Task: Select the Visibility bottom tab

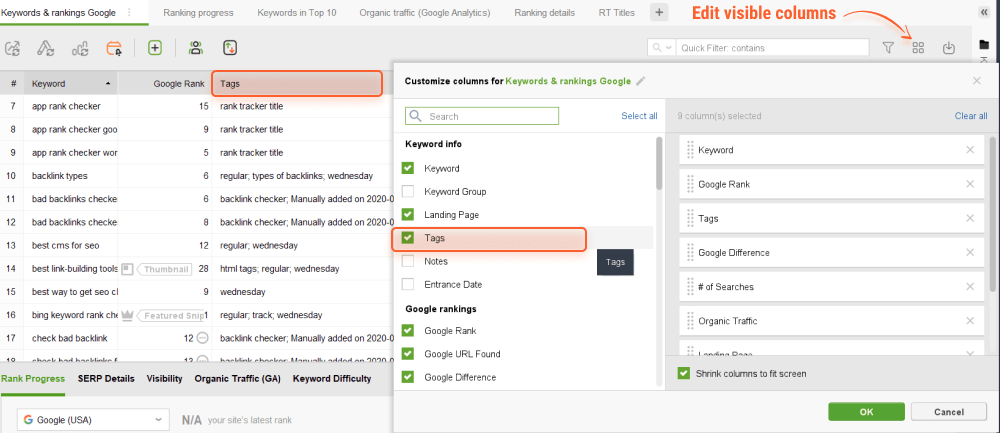Action: (x=165, y=378)
